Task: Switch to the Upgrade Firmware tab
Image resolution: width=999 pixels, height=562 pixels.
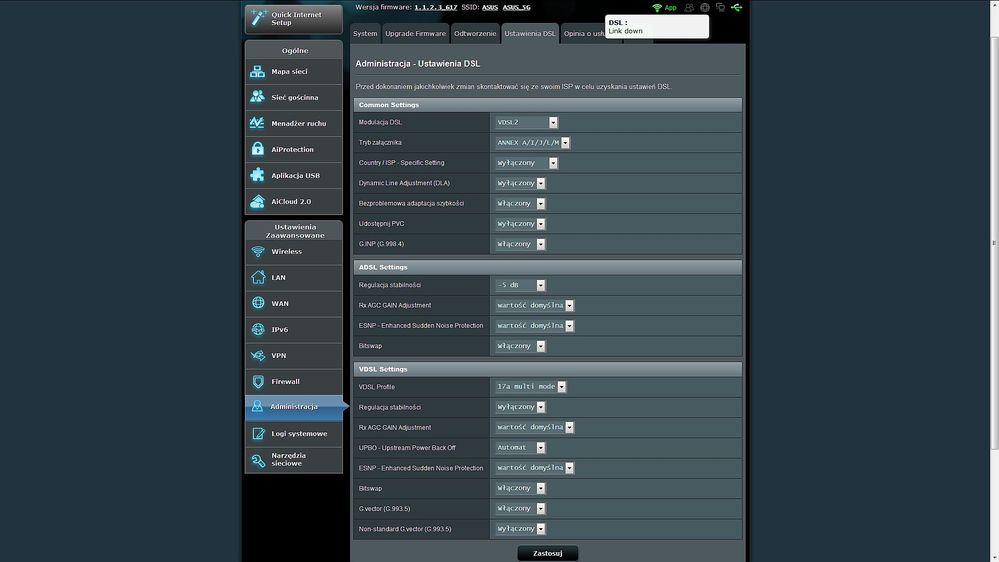Action: coord(415,34)
